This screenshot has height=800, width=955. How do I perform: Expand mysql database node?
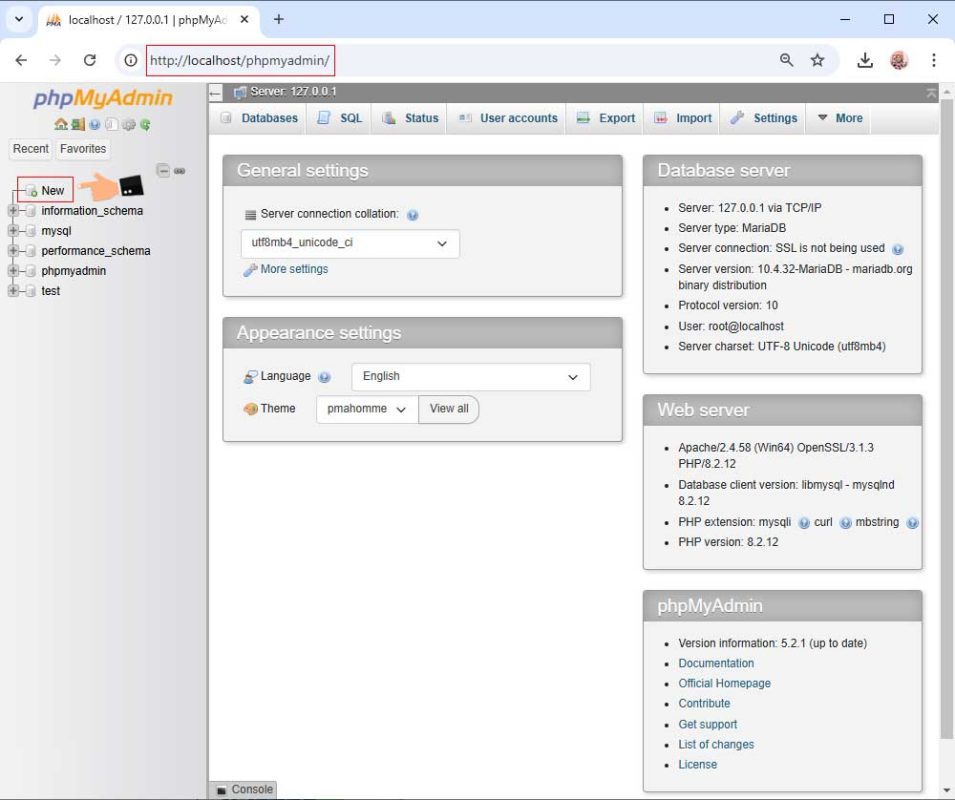13,231
